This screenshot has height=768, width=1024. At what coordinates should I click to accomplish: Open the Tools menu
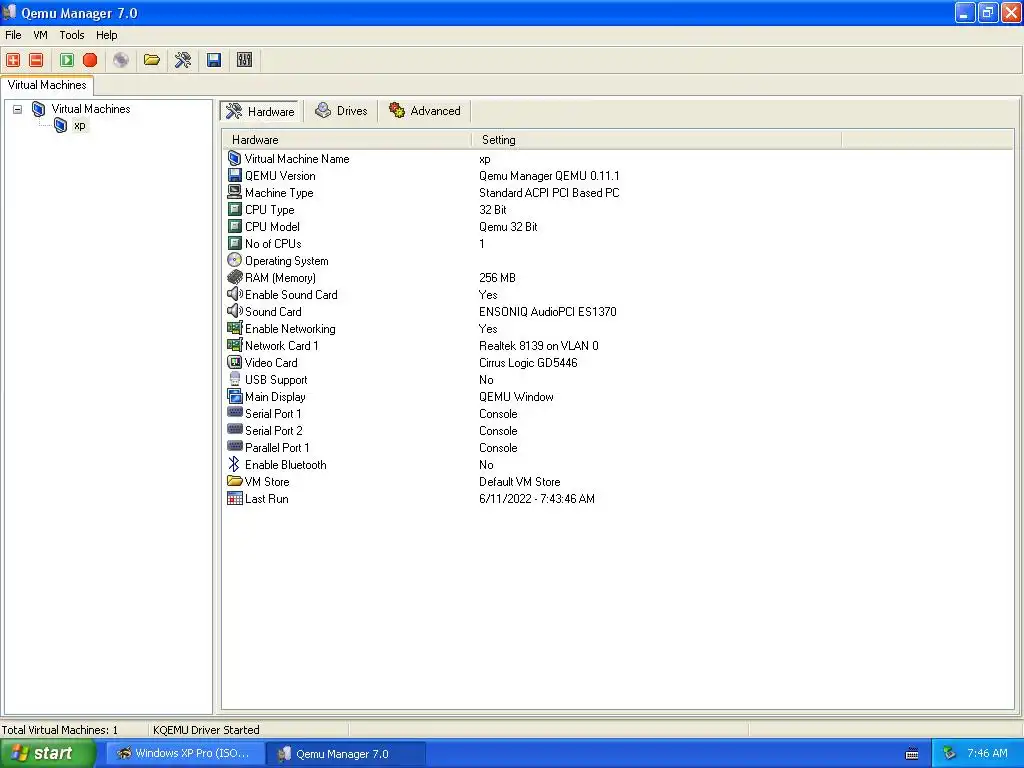(72, 35)
